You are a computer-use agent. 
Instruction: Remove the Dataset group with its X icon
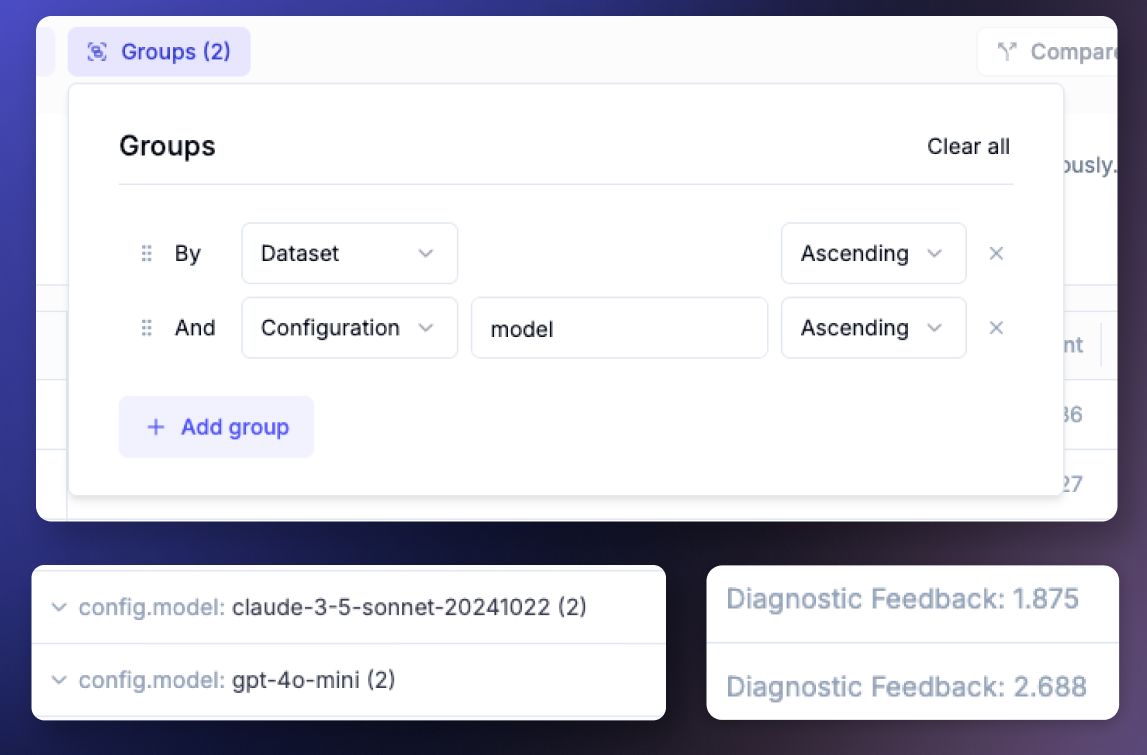point(996,253)
